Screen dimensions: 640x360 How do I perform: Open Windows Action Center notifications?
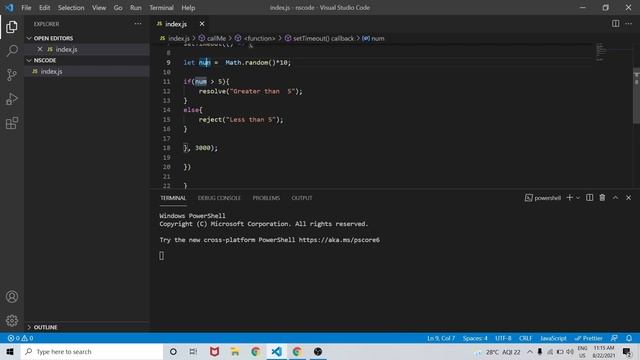(x=627, y=351)
